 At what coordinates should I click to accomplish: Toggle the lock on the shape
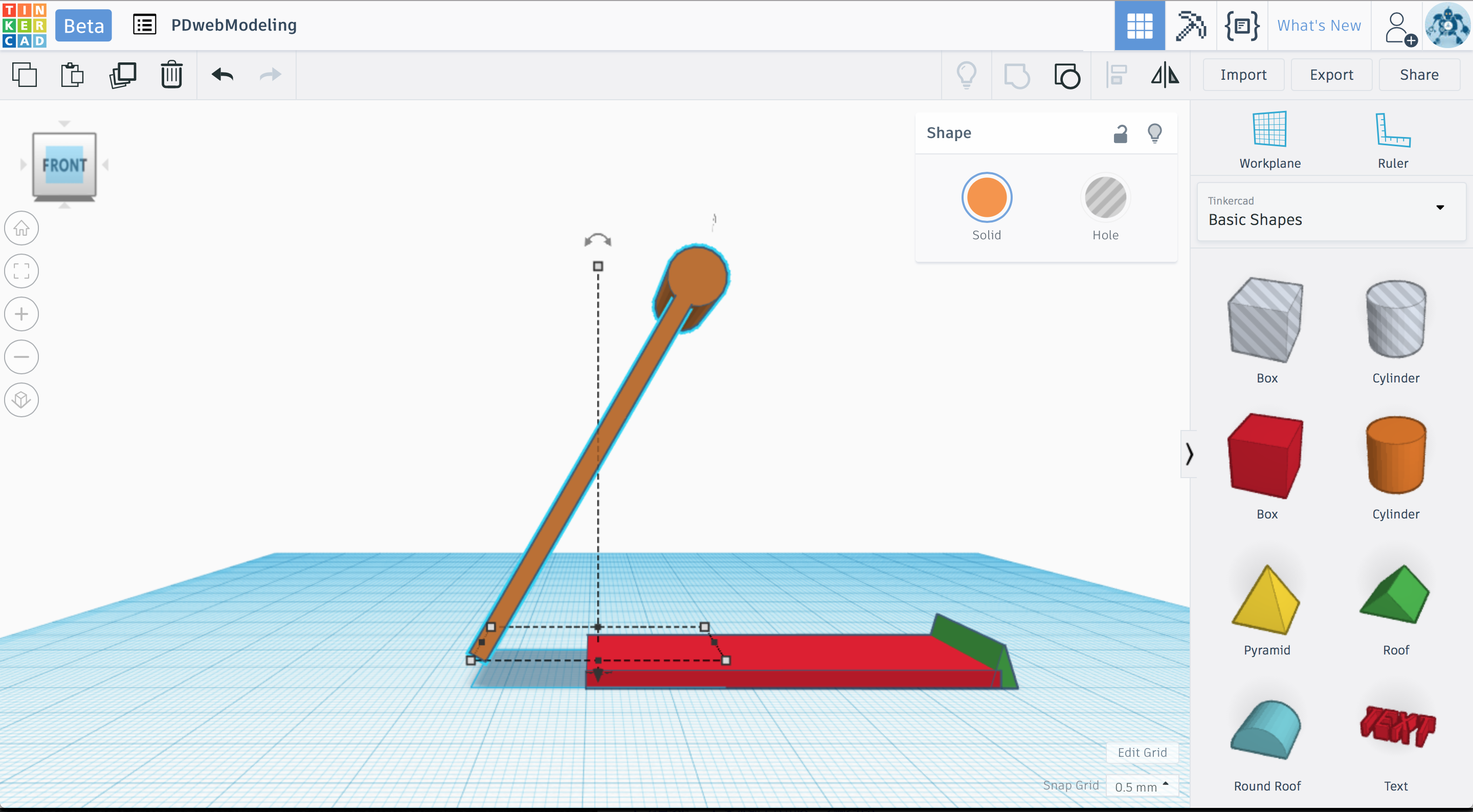point(1120,133)
